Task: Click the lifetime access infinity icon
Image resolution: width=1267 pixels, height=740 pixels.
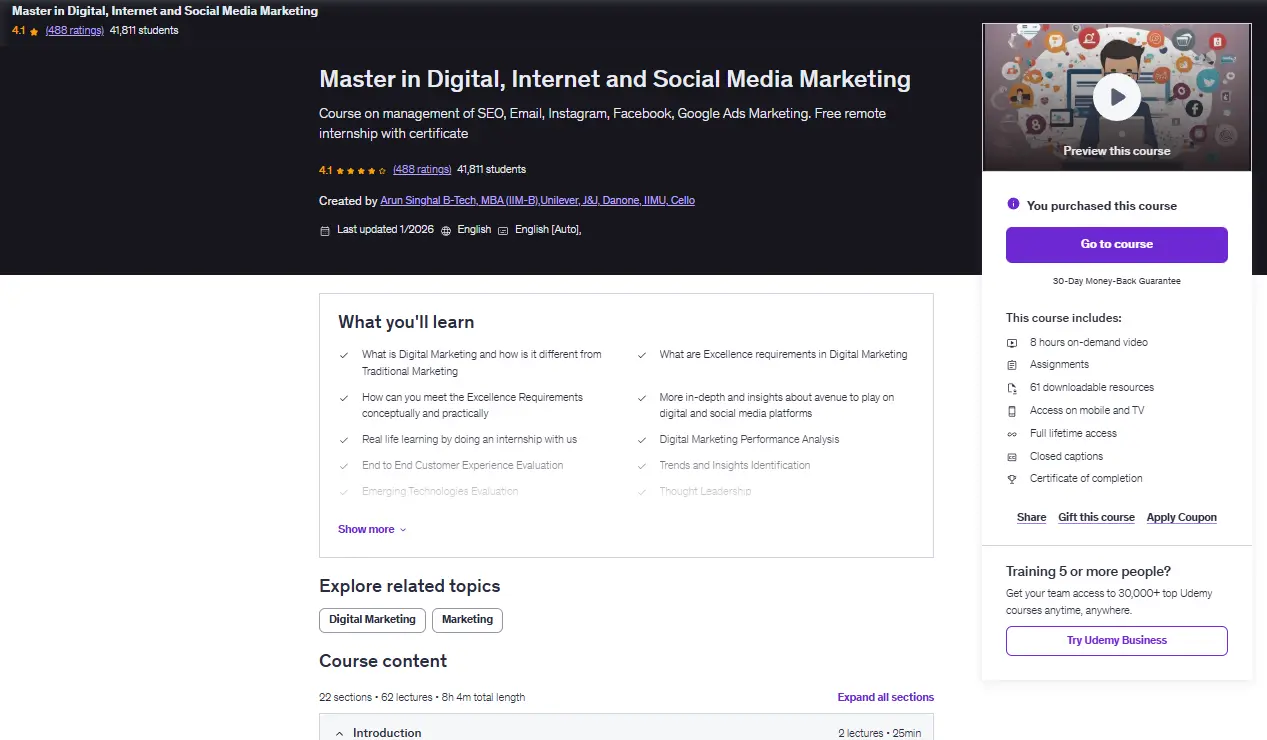Action: tap(1012, 434)
